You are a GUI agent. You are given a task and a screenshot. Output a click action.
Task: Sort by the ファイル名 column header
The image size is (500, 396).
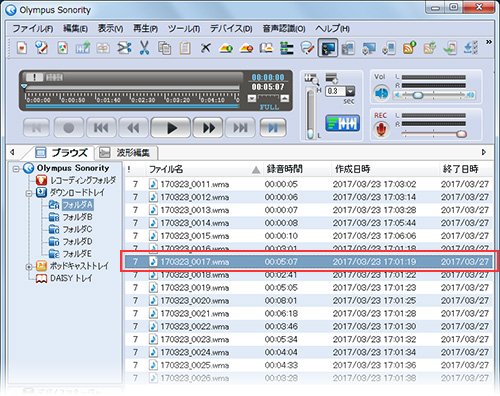pos(204,169)
